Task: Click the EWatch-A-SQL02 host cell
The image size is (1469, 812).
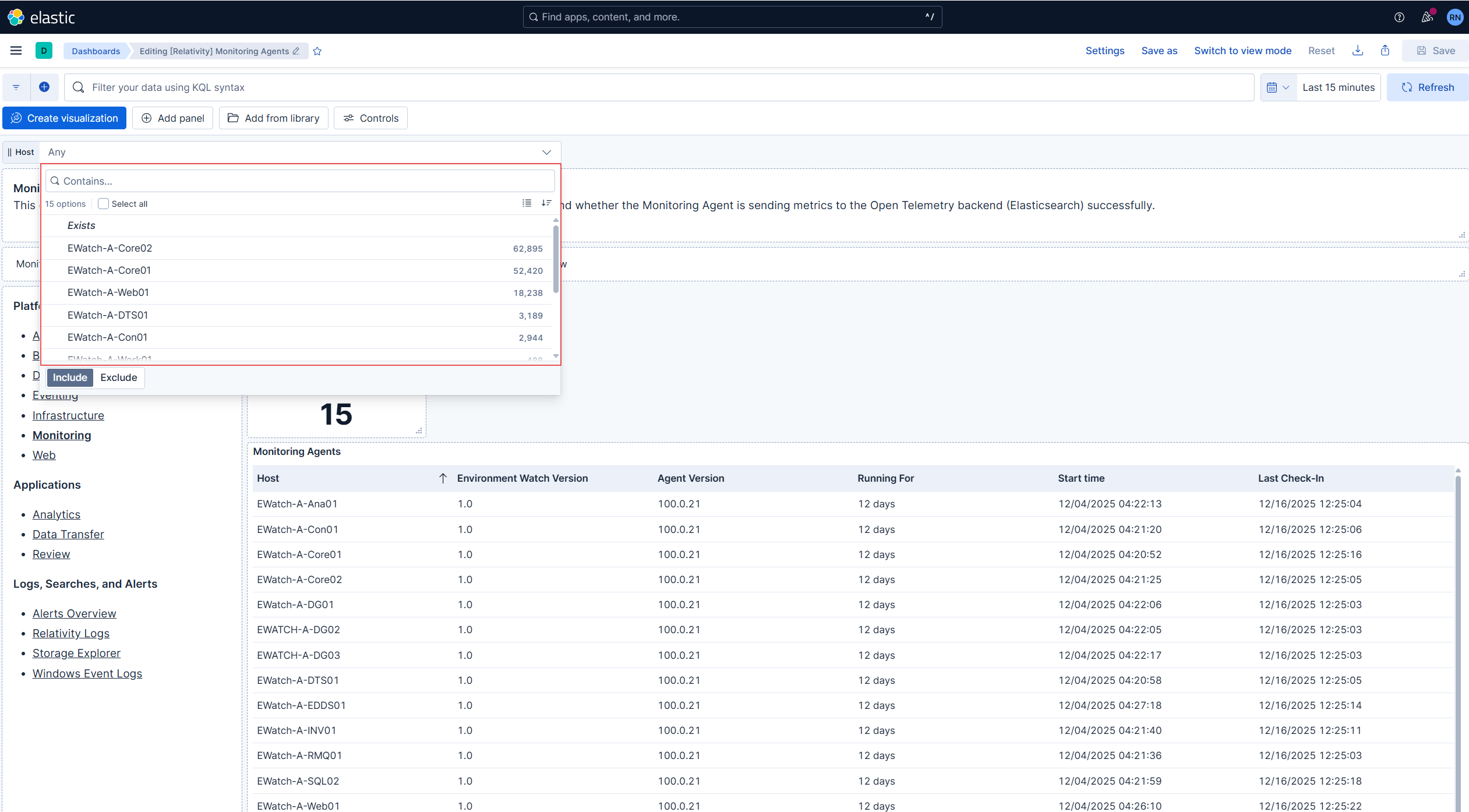Action: tap(298, 781)
